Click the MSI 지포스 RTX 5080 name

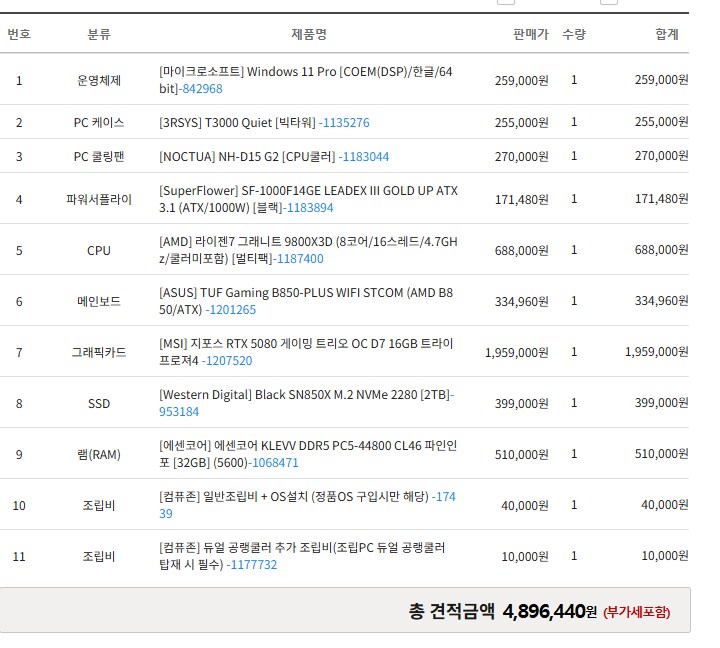click(306, 352)
